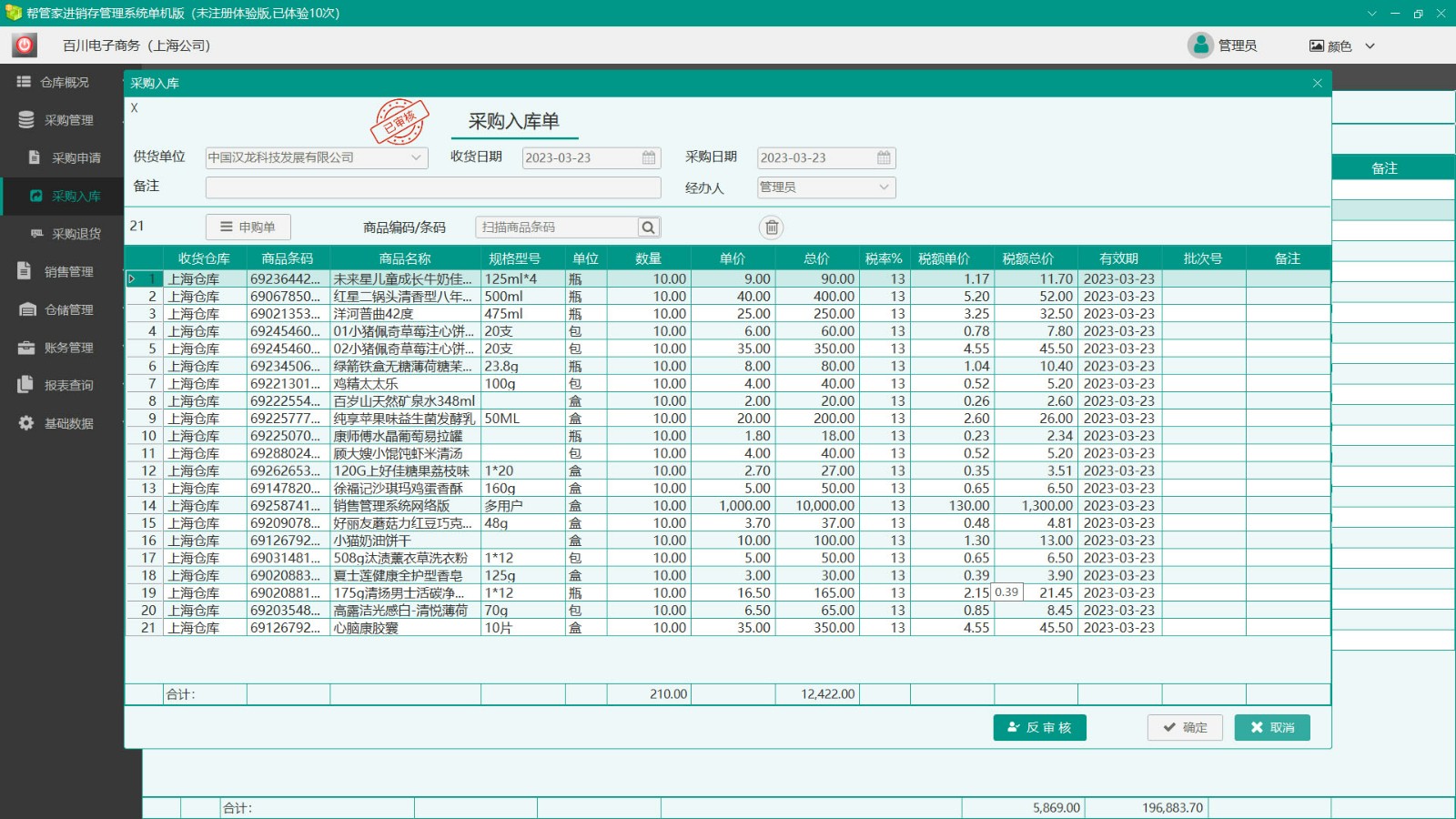
Task: Open the purchase date calendar picker
Action: point(884,157)
